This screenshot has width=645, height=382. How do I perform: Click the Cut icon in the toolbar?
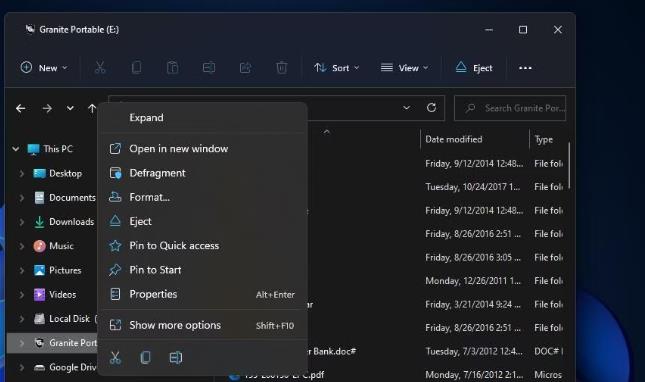click(100, 67)
